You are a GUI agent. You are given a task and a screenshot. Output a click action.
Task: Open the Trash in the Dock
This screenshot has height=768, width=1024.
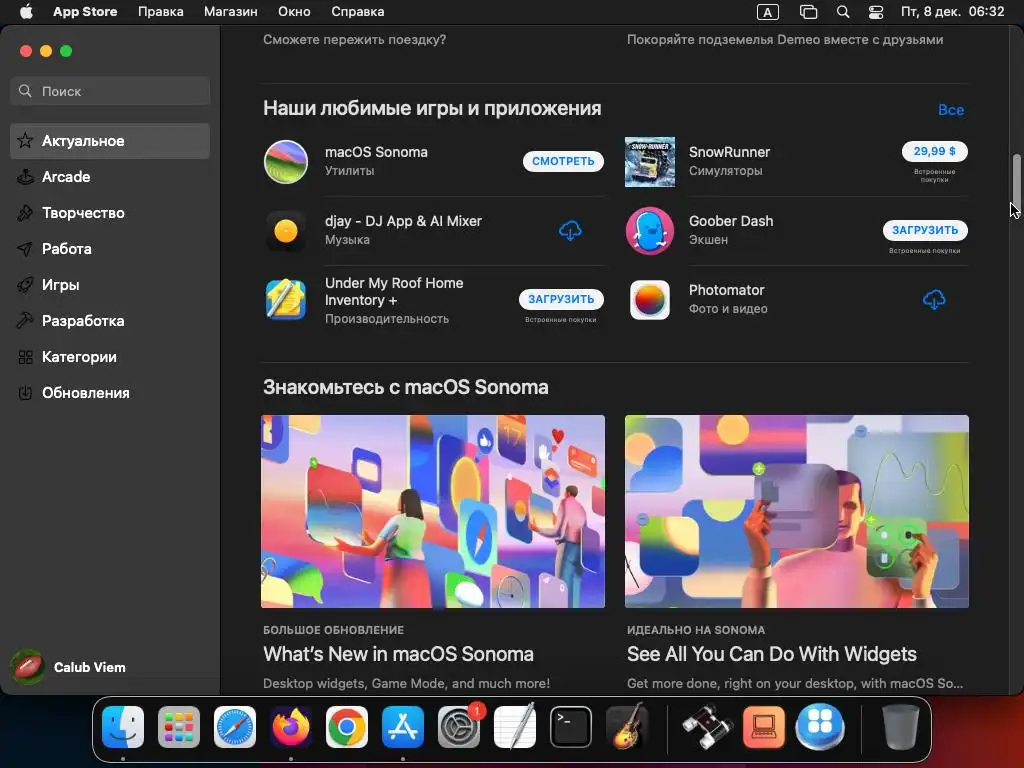coord(901,727)
